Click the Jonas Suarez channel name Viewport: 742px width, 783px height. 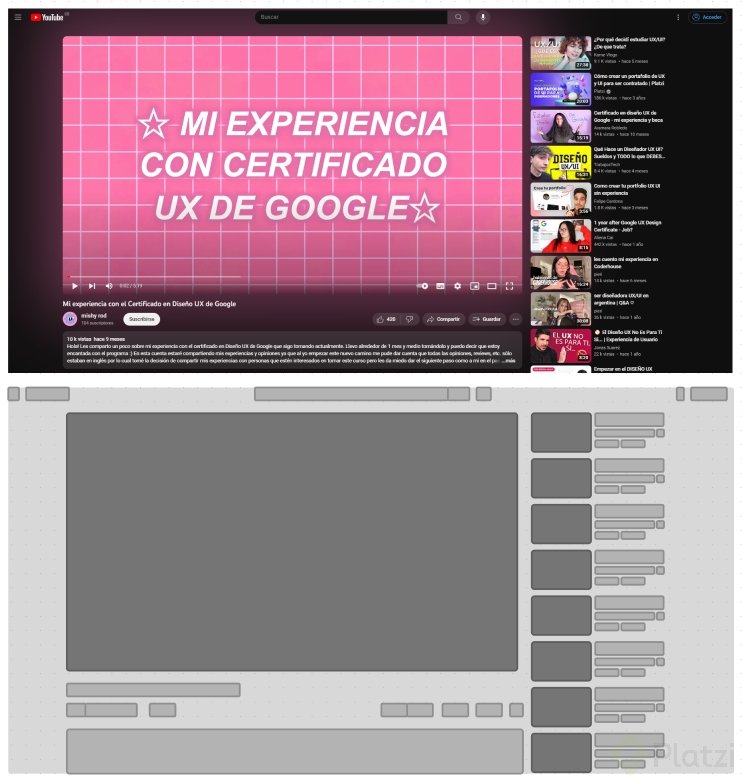pos(607,348)
